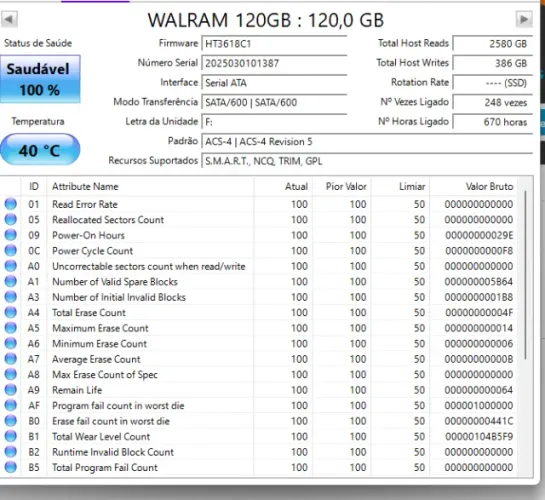Click the Total Host Writes value 386 GB

coord(493,63)
